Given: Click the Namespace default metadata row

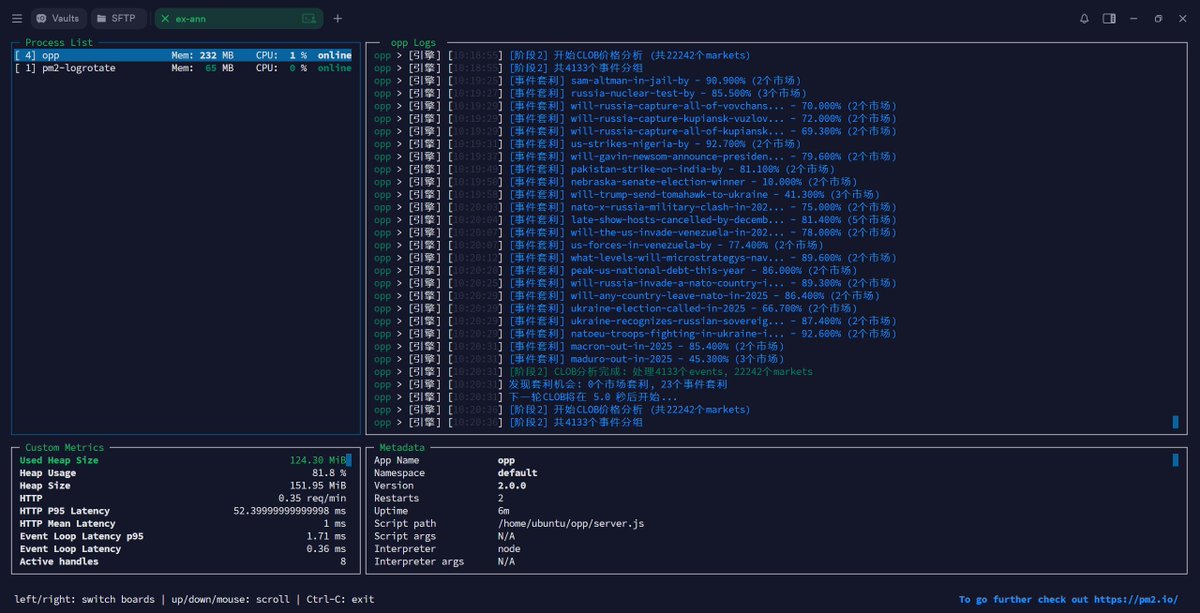Looking at the screenshot, I should pos(456,473).
